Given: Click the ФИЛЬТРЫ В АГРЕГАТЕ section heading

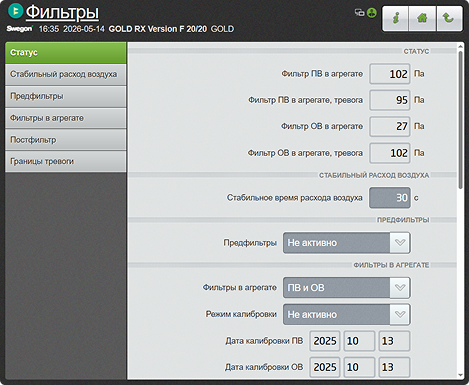Looking at the screenshot, I should pos(391,265).
